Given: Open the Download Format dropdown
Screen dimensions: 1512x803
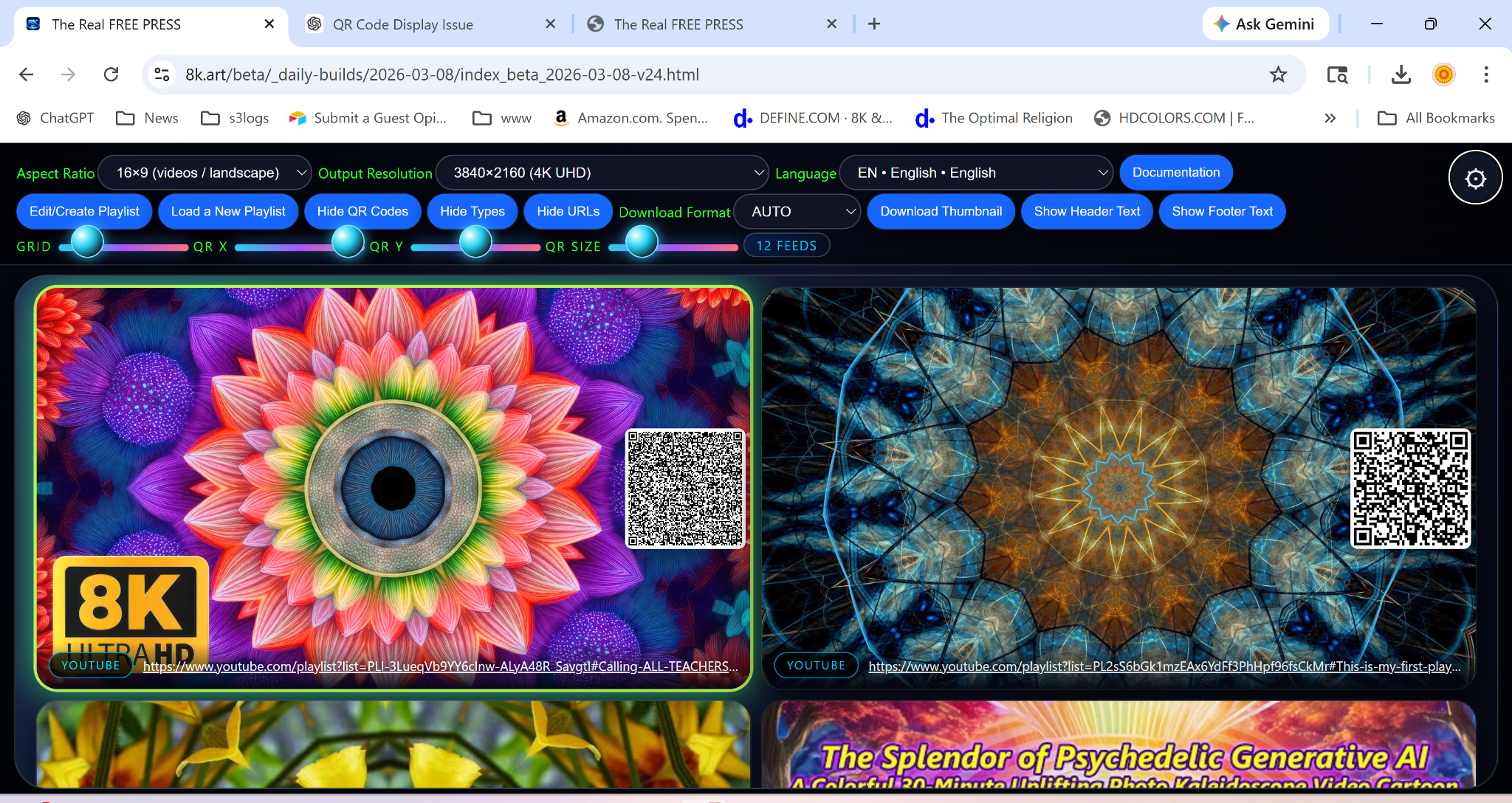Looking at the screenshot, I should pyautogui.click(x=797, y=212).
